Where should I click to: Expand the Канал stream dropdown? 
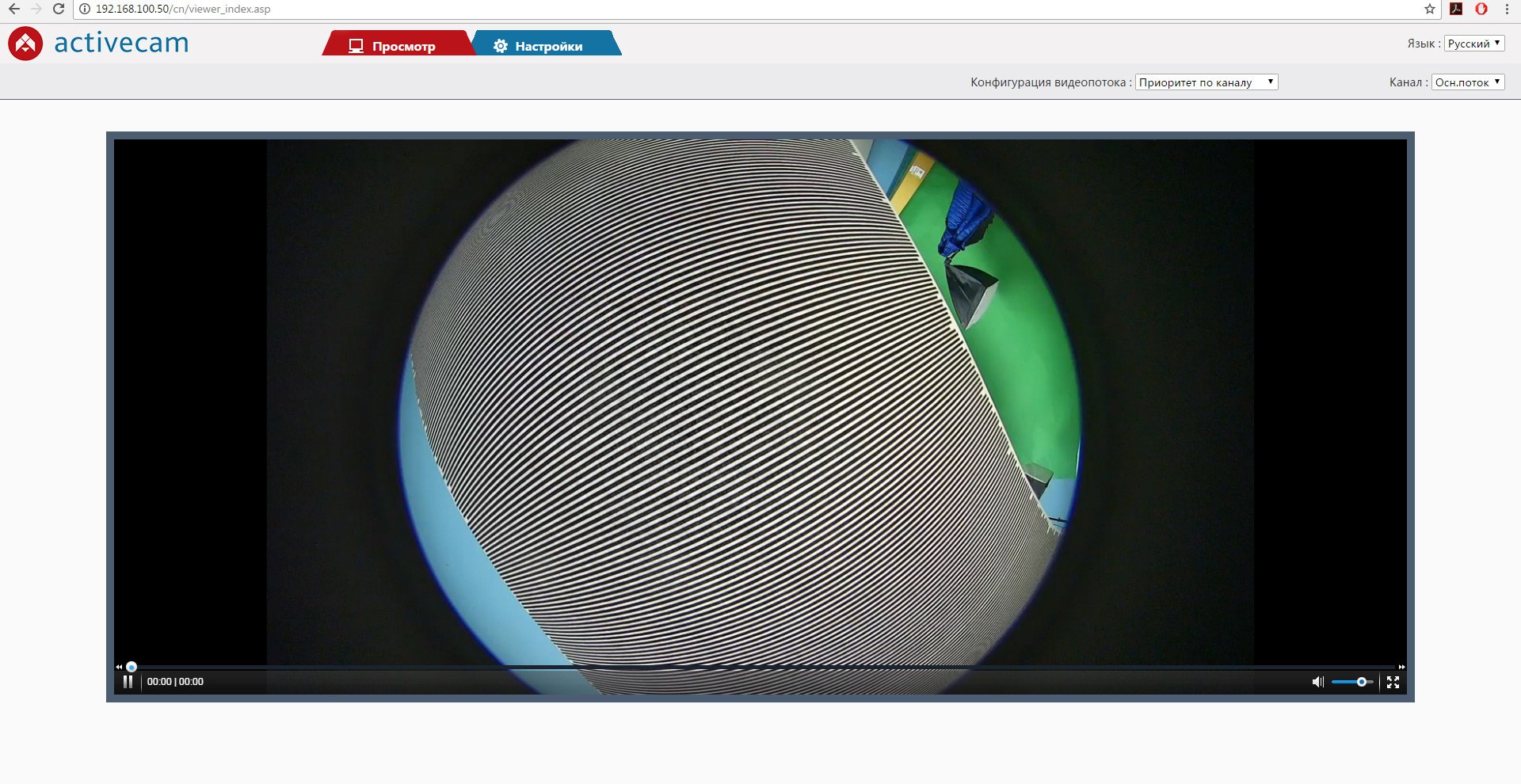point(1467,82)
